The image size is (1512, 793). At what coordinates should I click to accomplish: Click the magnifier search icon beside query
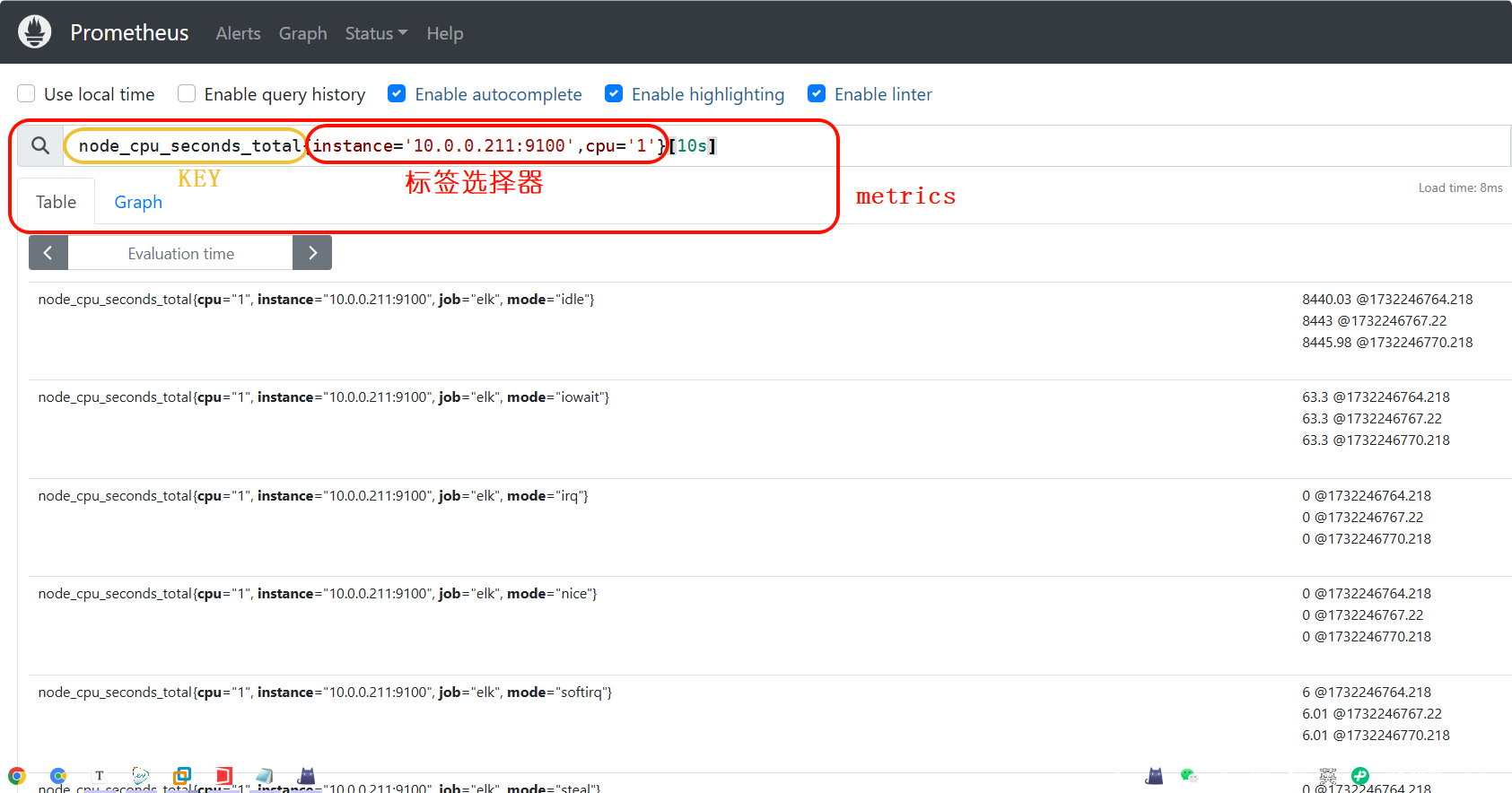40,145
